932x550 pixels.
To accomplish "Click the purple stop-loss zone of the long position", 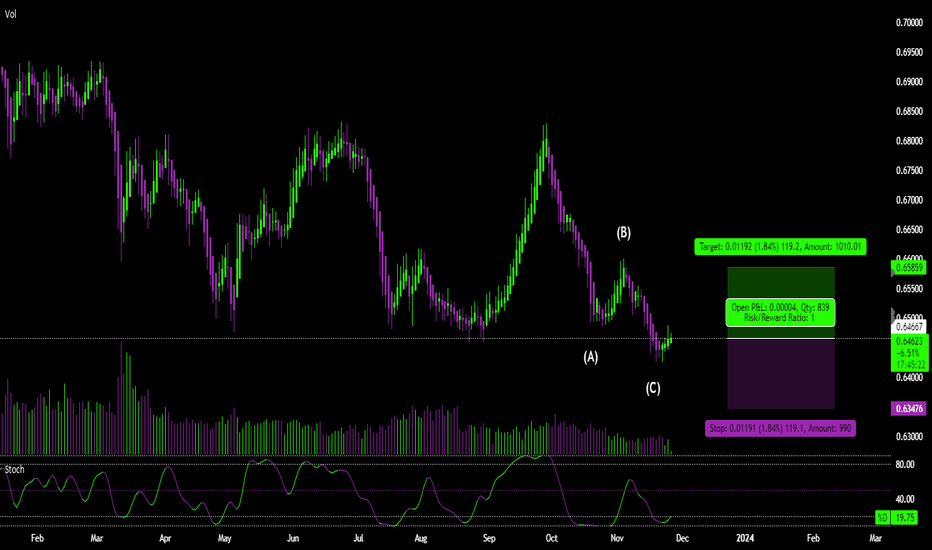I will (780, 373).
